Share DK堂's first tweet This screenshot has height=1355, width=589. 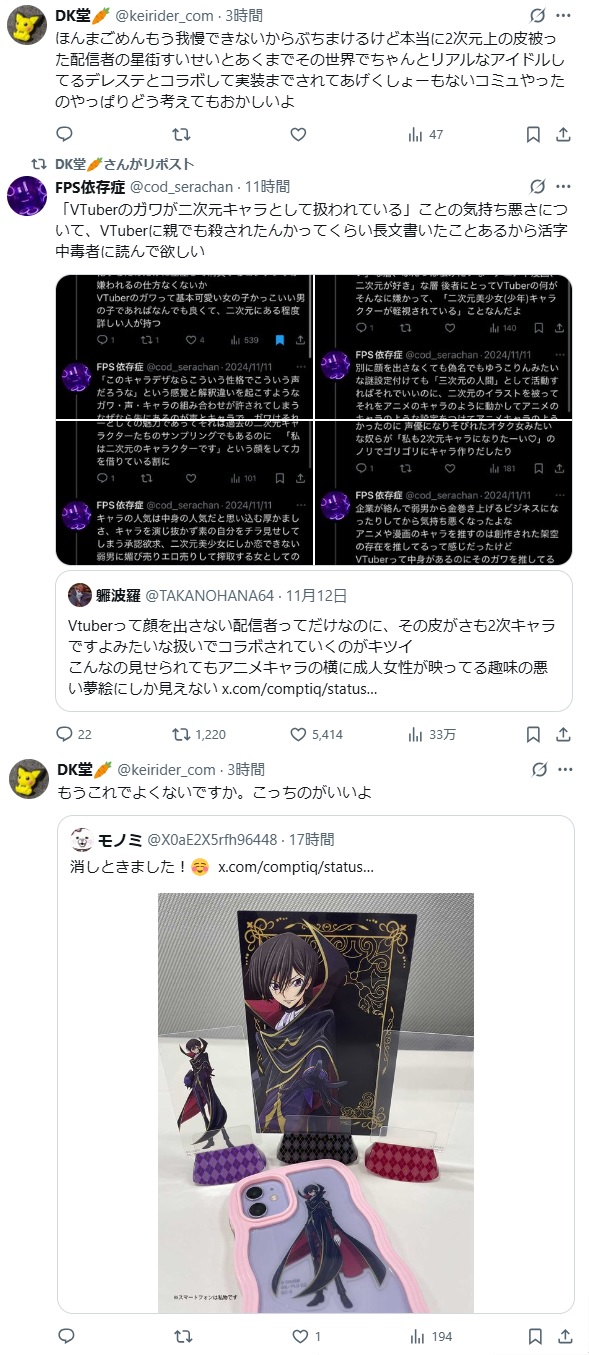(x=563, y=134)
